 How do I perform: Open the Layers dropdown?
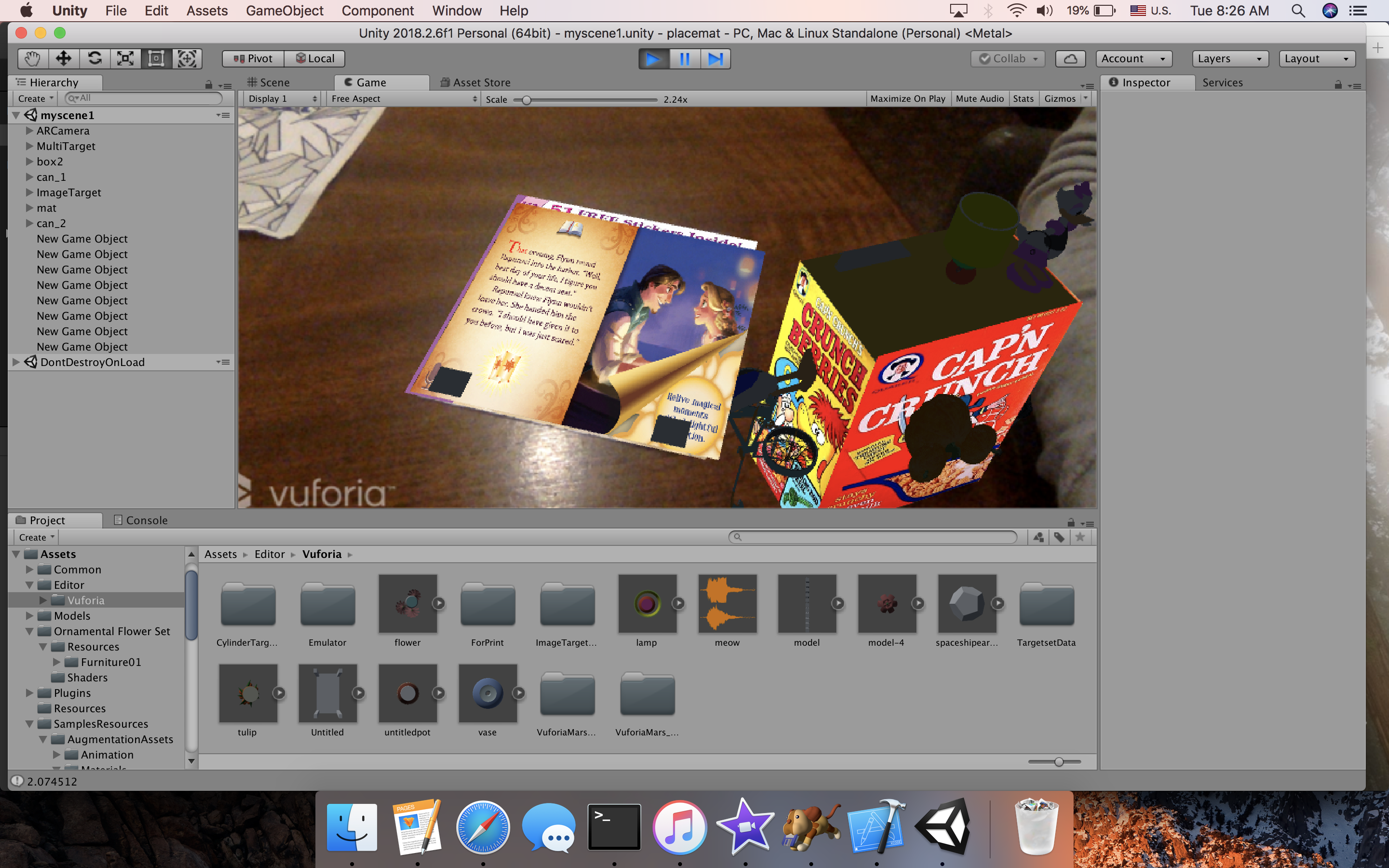tap(1230, 58)
